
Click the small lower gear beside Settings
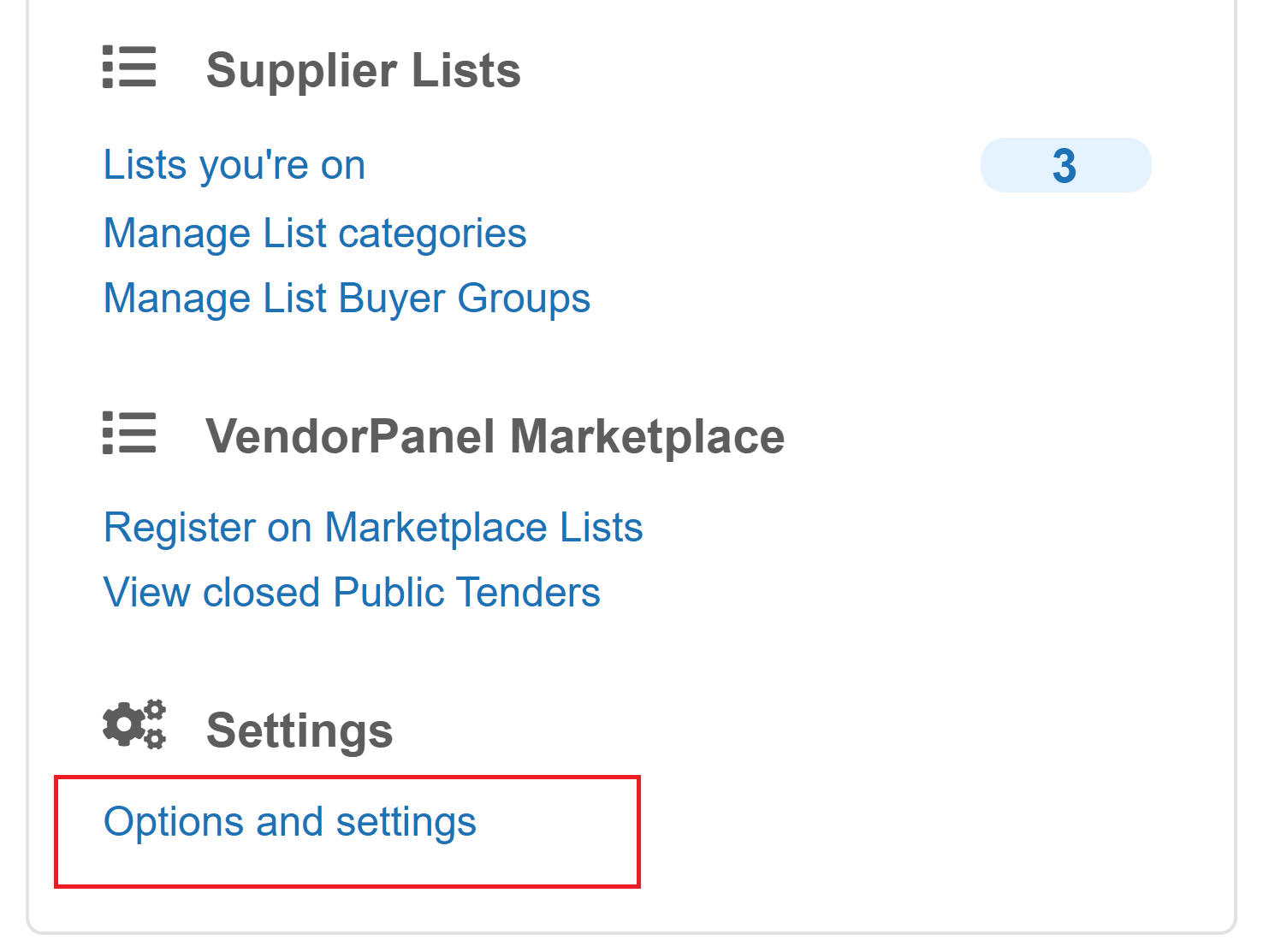pos(155,739)
